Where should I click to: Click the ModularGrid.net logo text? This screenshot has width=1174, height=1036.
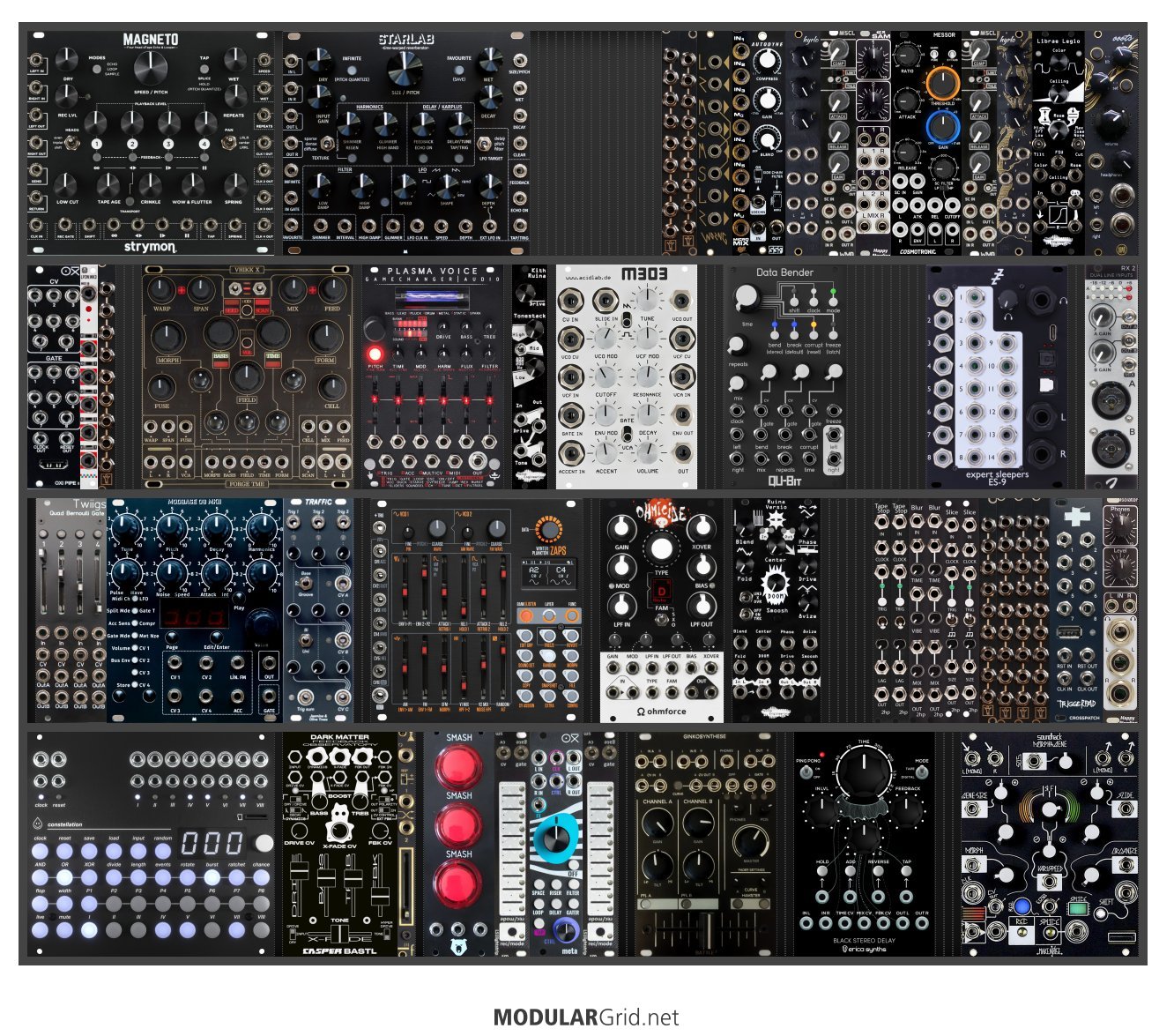tap(586, 1017)
